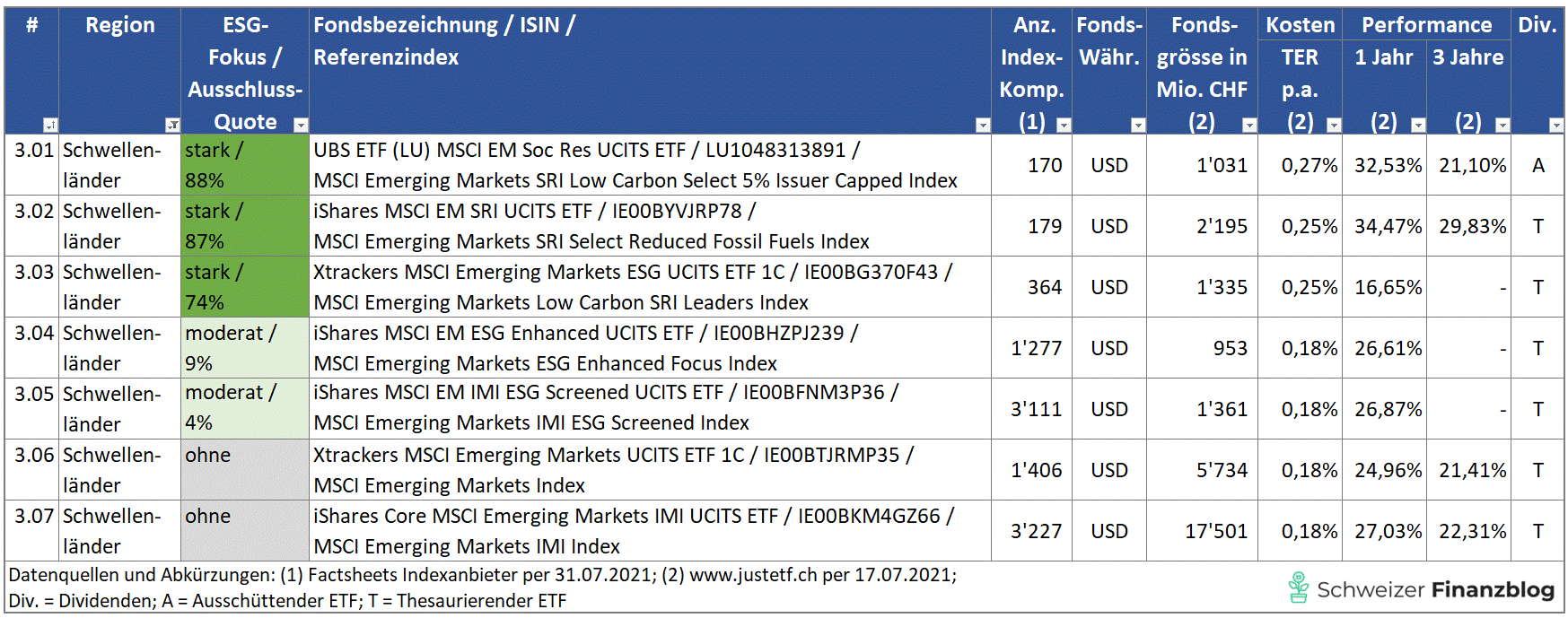The width and height of the screenshot is (1568, 618).
Task: Click the Schweizer Finanzblog brand text
Action: click(x=1435, y=589)
